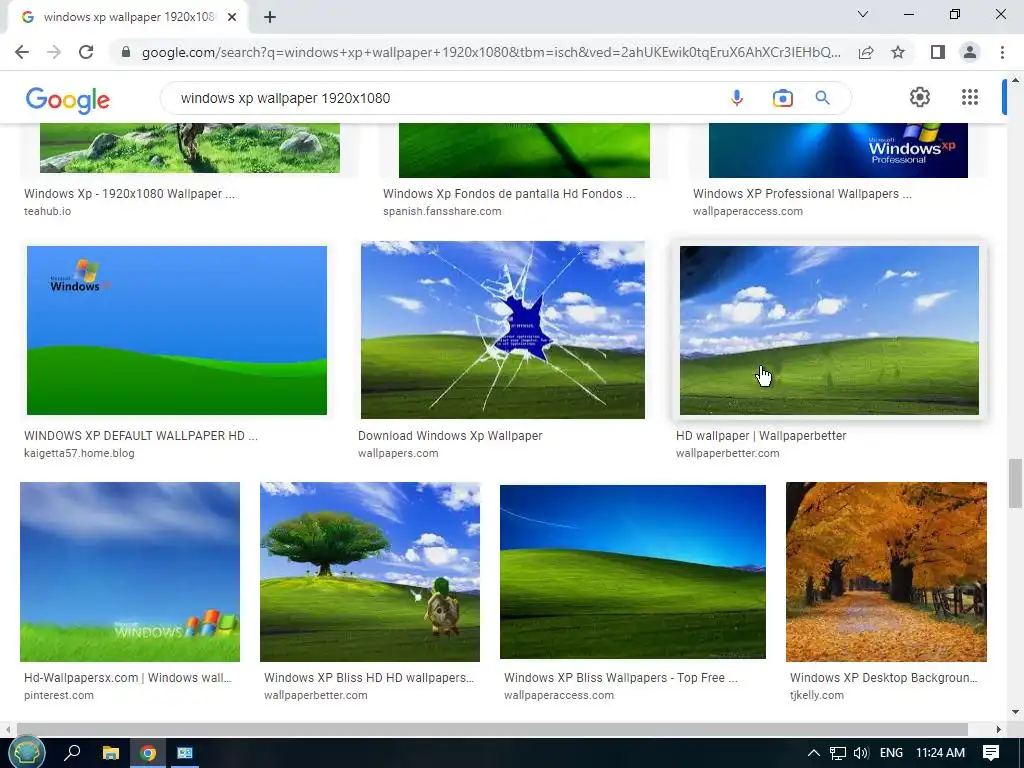This screenshot has height=768, width=1024.
Task: Start search by voice microphone
Action: pyautogui.click(x=737, y=98)
